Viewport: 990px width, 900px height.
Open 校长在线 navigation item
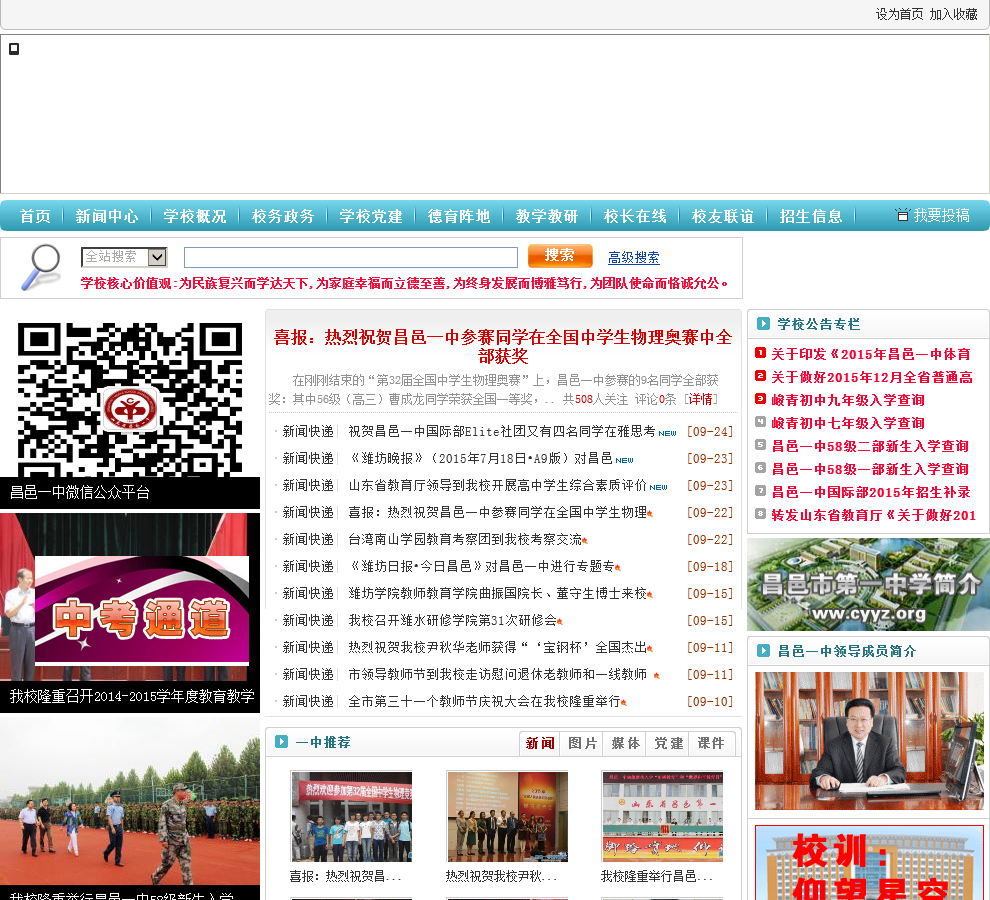coord(635,216)
